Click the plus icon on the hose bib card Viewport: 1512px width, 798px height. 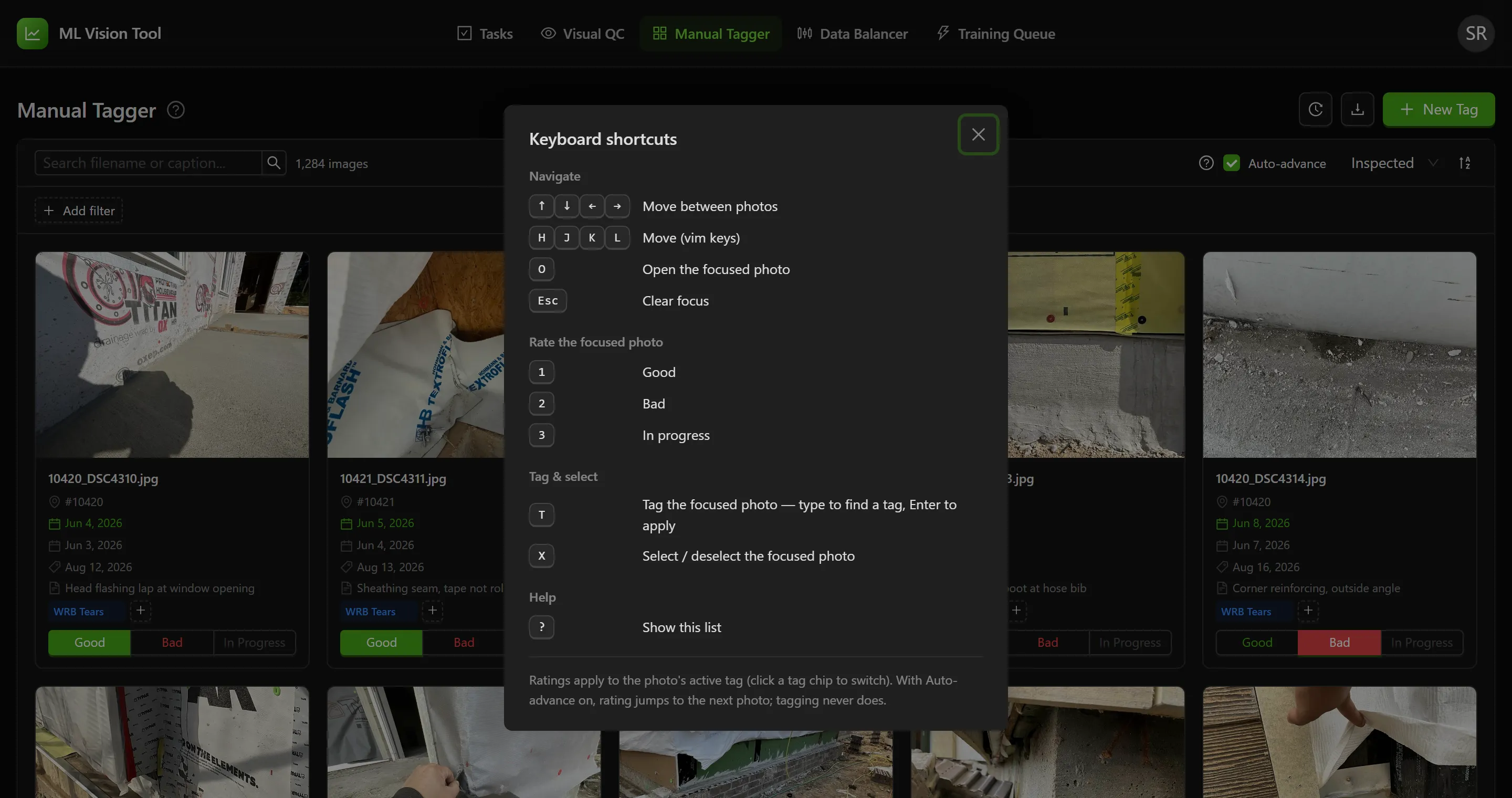click(x=1016, y=611)
